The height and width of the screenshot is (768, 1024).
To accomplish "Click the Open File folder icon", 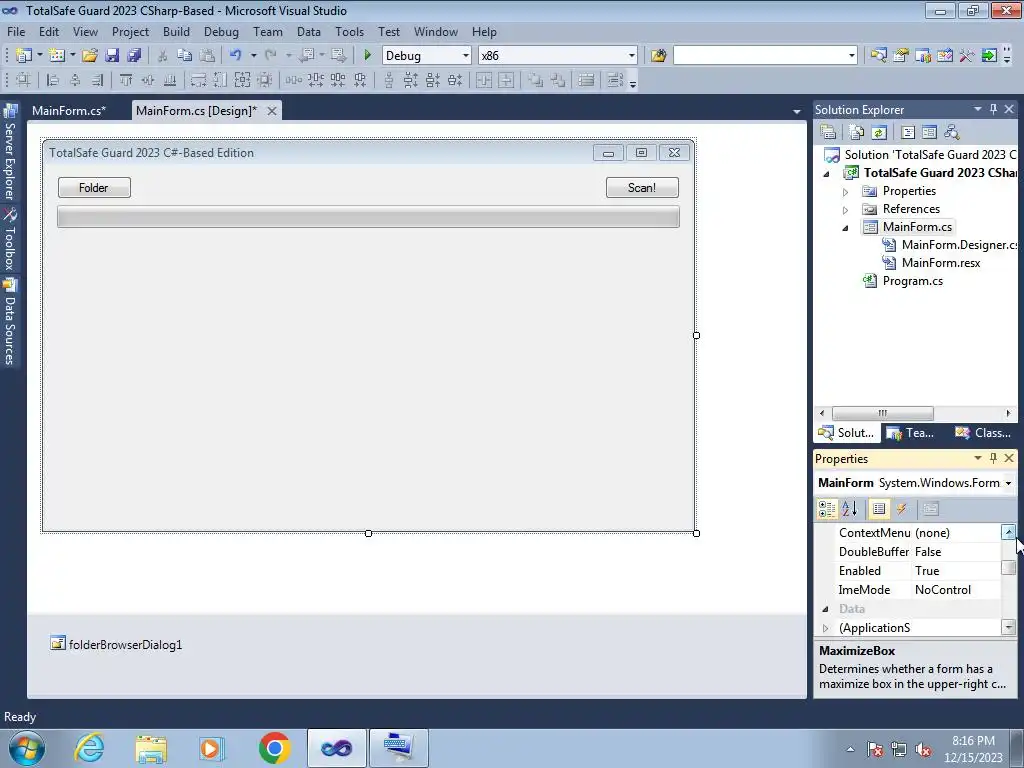I will (x=89, y=56).
